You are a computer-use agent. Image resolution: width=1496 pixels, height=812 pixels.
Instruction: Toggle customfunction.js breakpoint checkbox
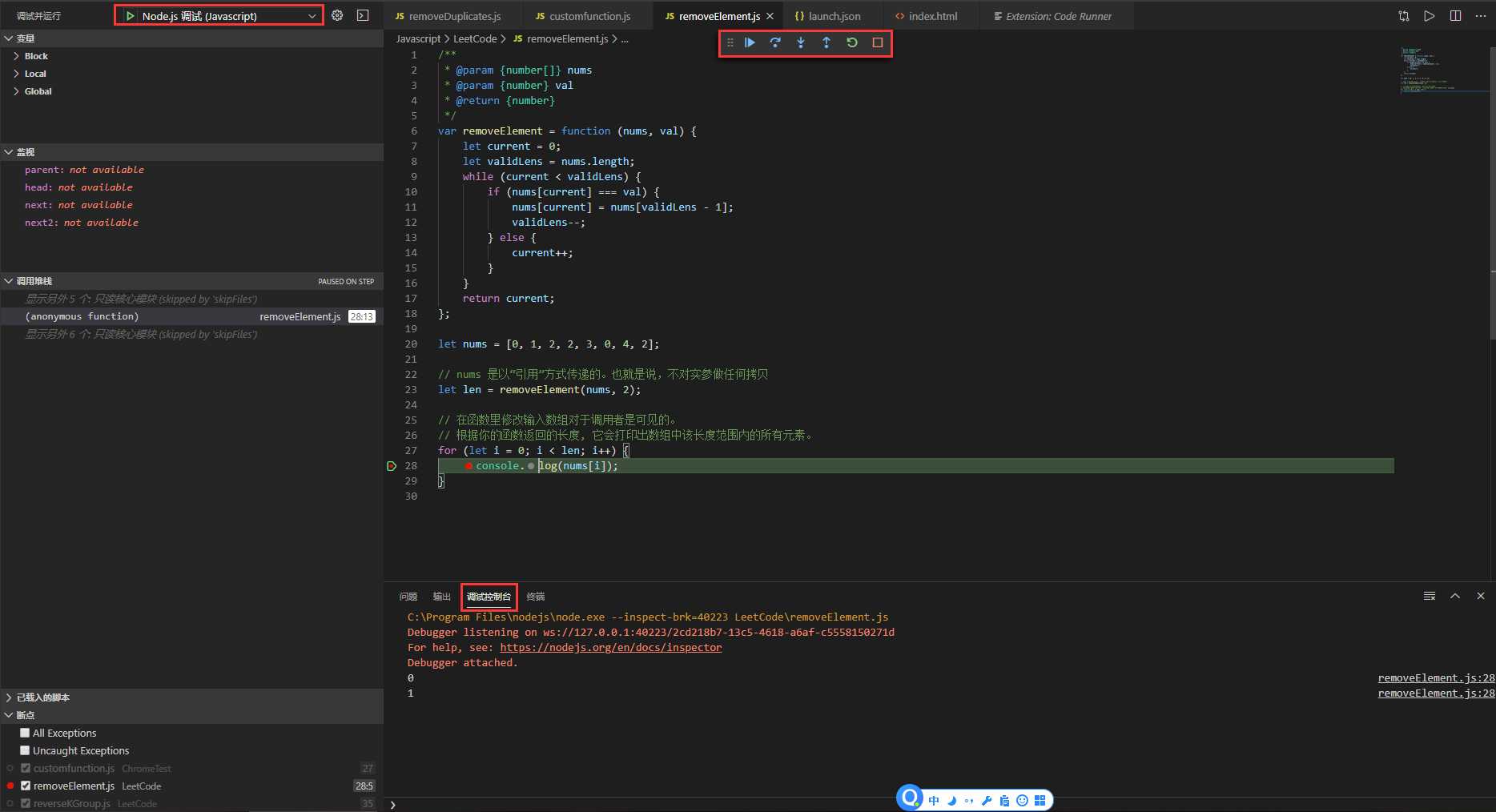pyautogui.click(x=26, y=768)
